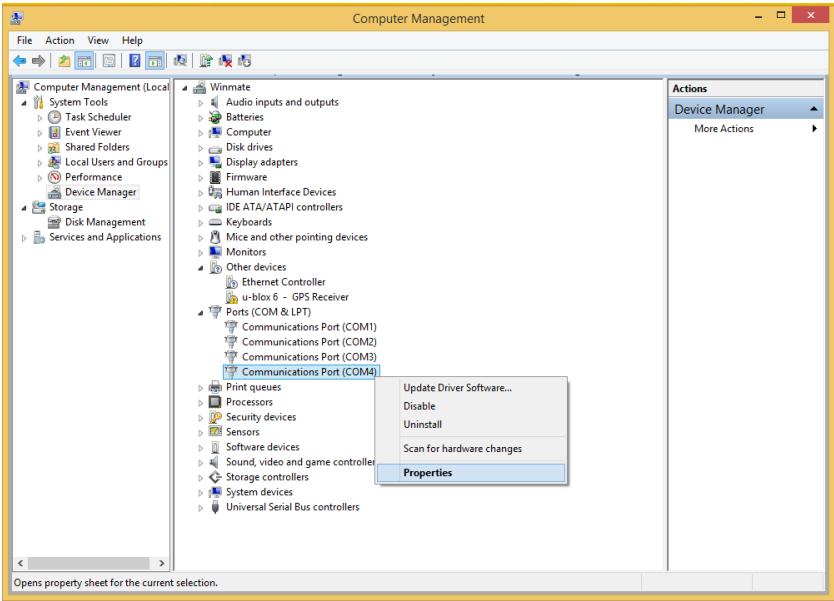Screen dimensions: 834x601
Task: Click the Ethernet Controller unknown device icon
Action: [231, 282]
